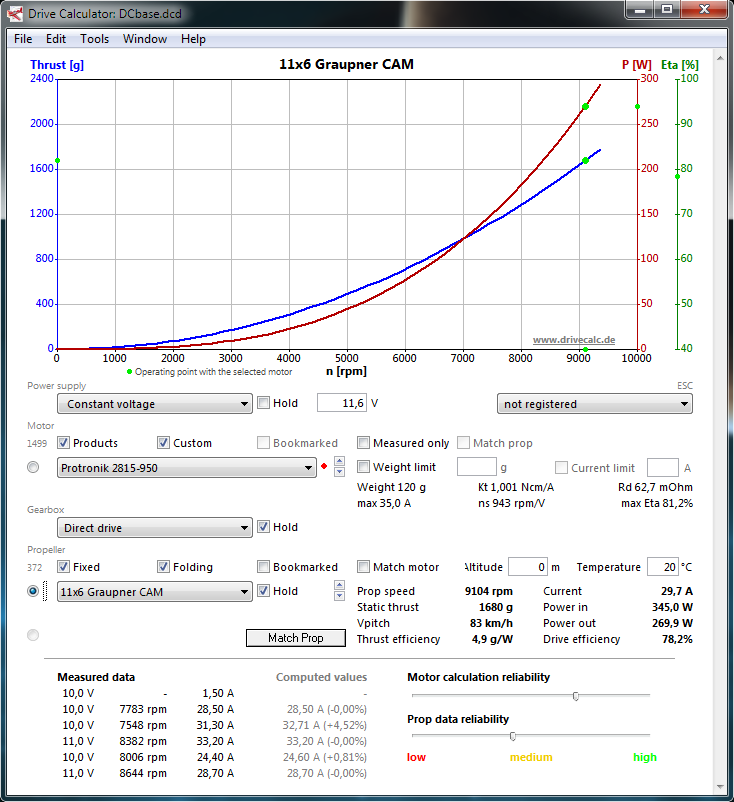Toggle the propeller Hold checkbox

[x=263, y=591]
